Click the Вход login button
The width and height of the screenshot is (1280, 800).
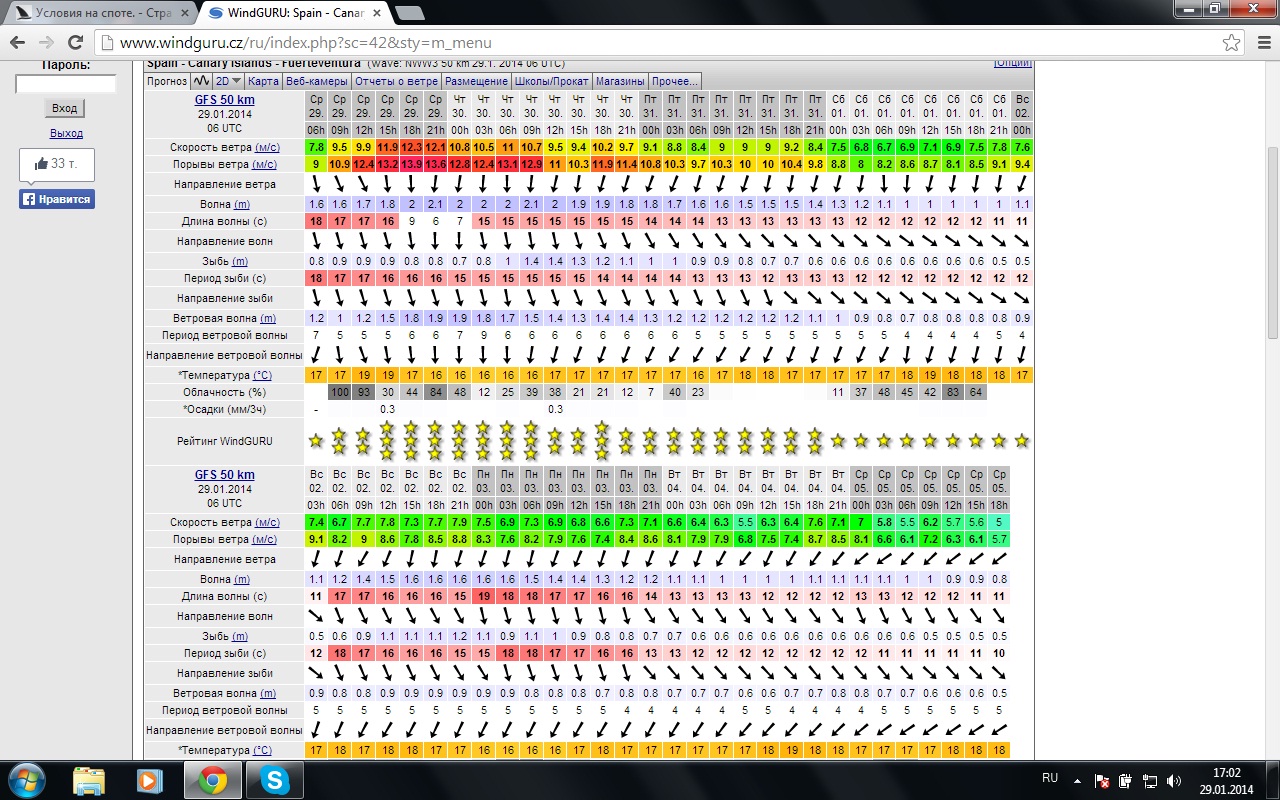65,108
